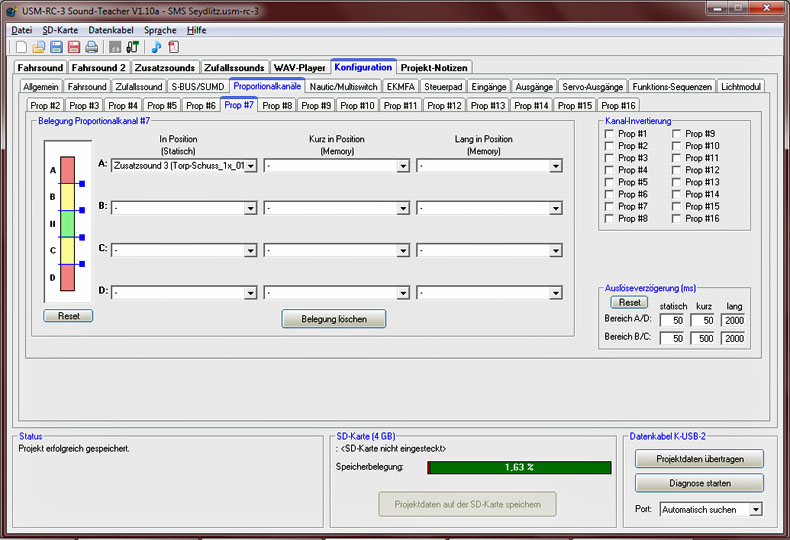Switch to the Zusatzsounds tab
The width and height of the screenshot is (790, 540).
click(165, 68)
